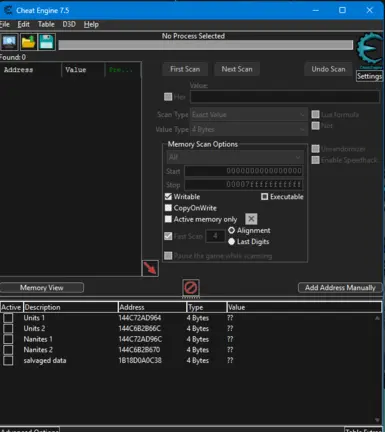Open the D3D menu
Image resolution: width=385 pixels, height=432 pixels.
click(69, 24)
